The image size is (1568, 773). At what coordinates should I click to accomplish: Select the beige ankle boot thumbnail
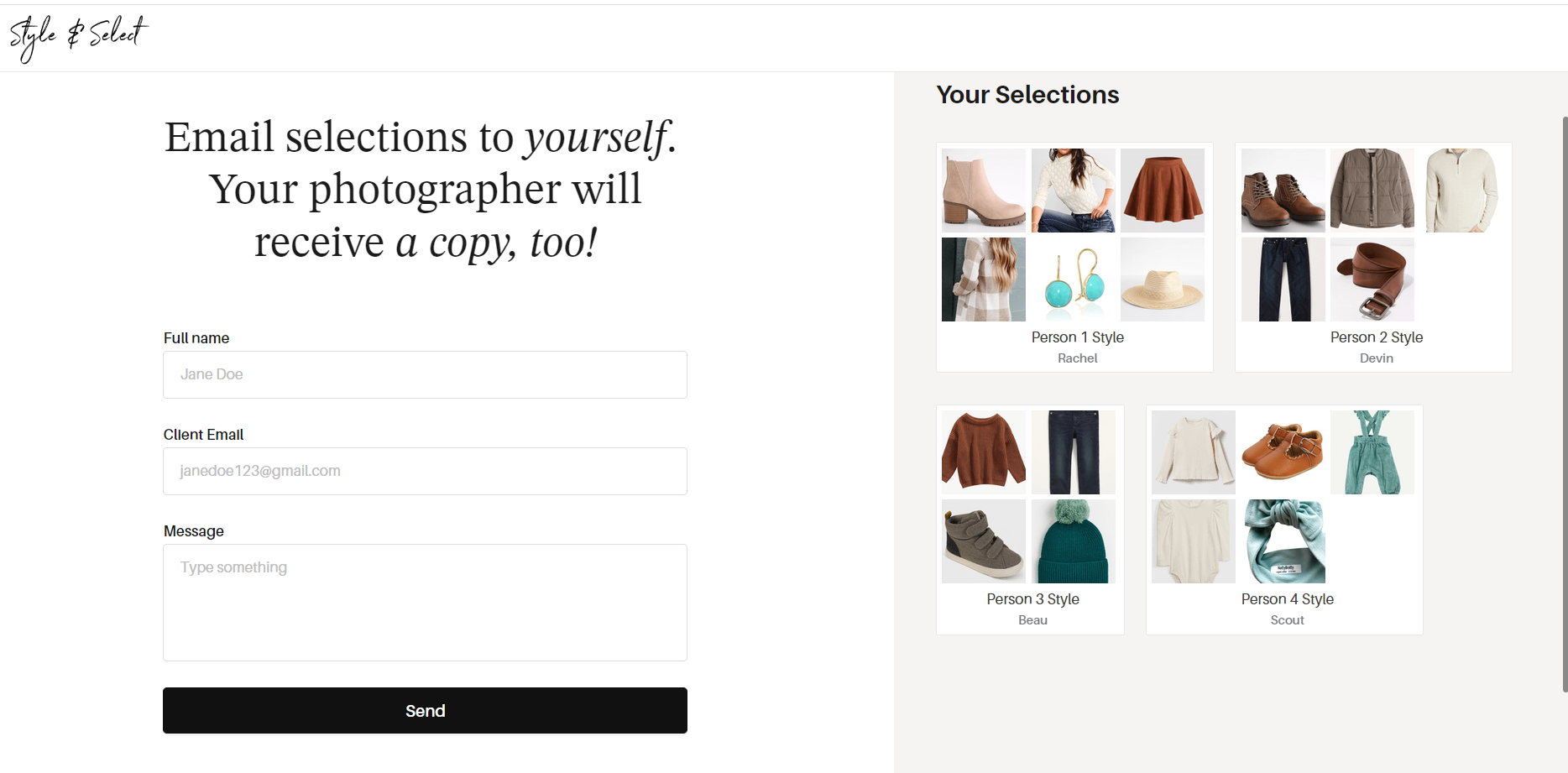[984, 191]
